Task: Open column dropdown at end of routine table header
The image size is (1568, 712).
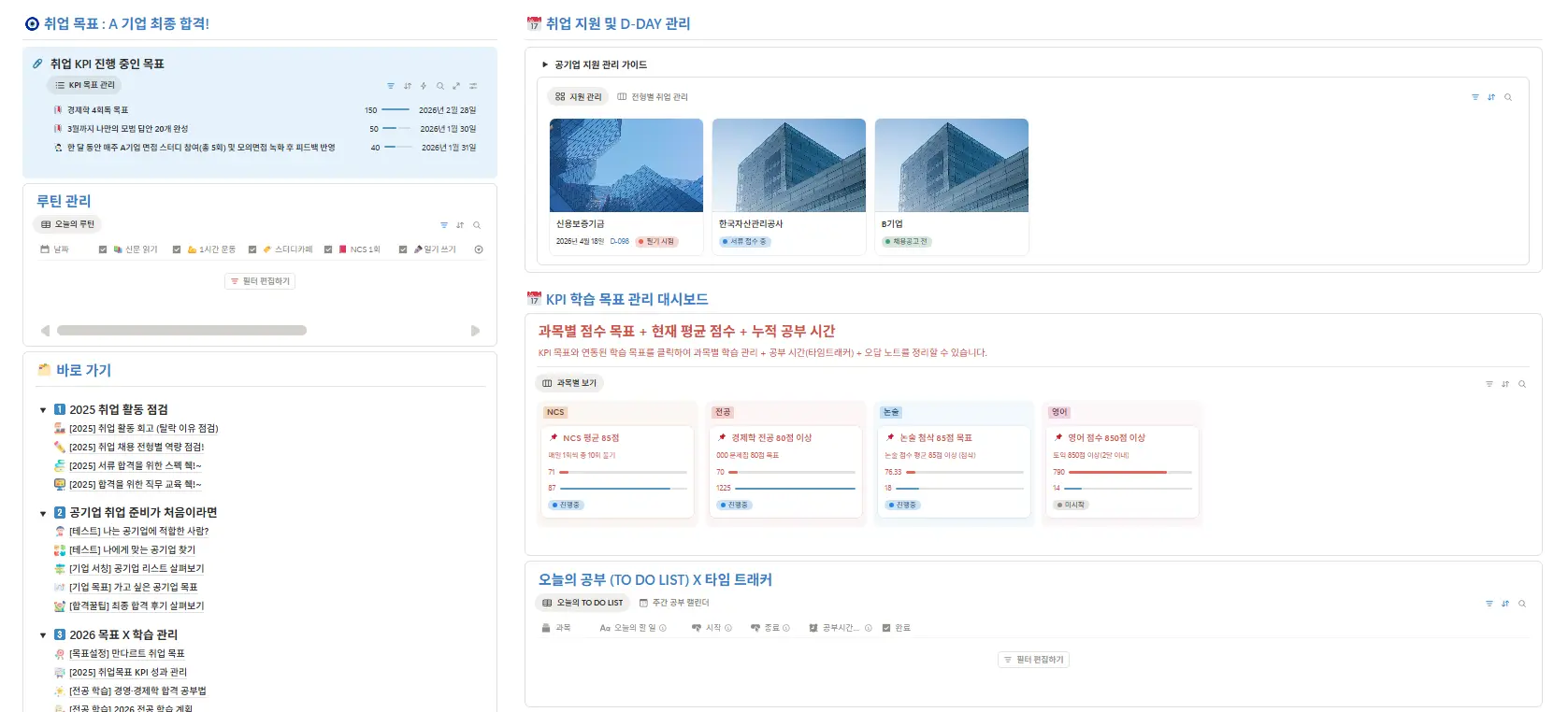Action: coord(479,249)
